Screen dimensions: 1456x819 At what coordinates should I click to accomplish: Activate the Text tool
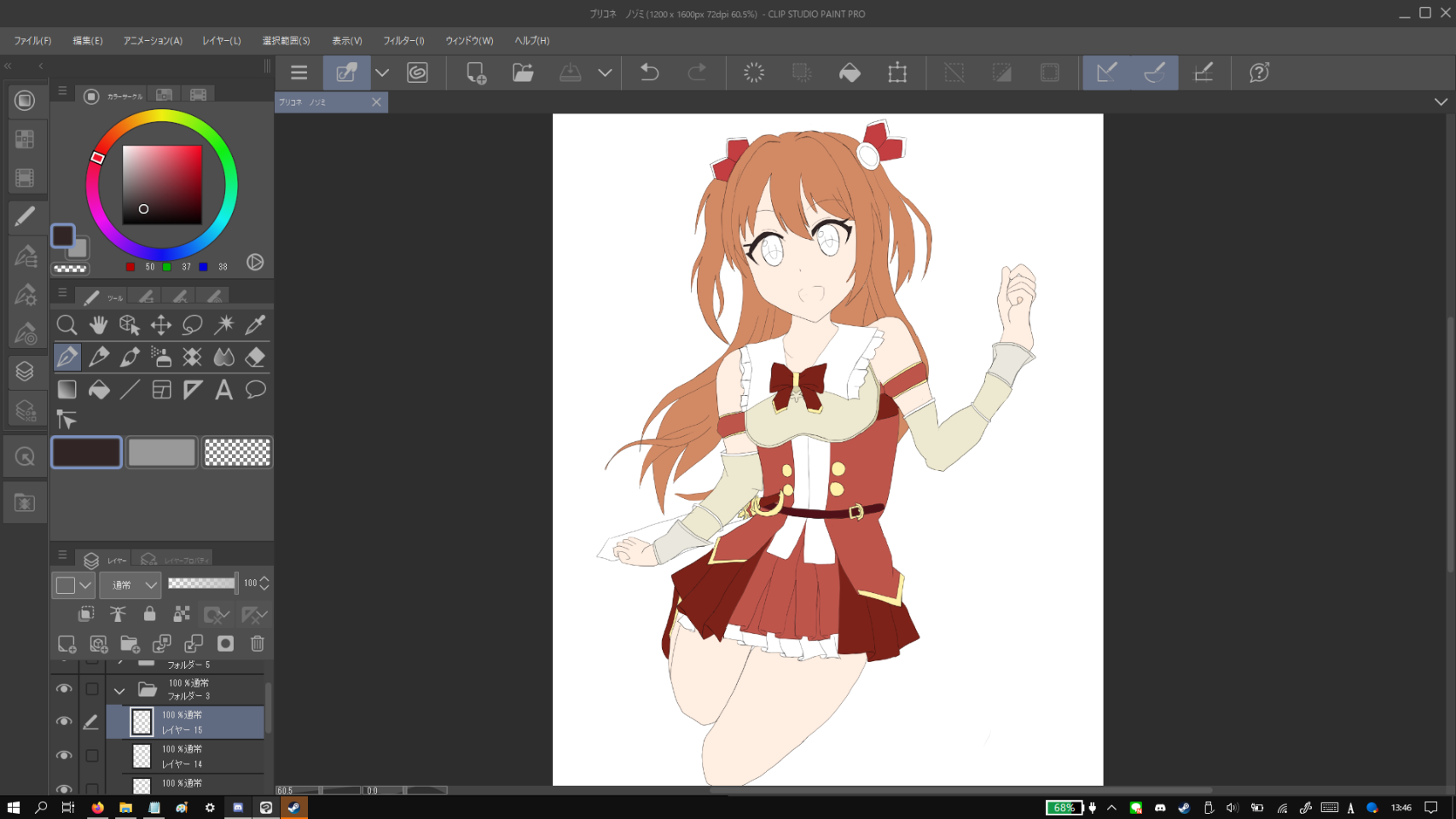click(223, 390)
